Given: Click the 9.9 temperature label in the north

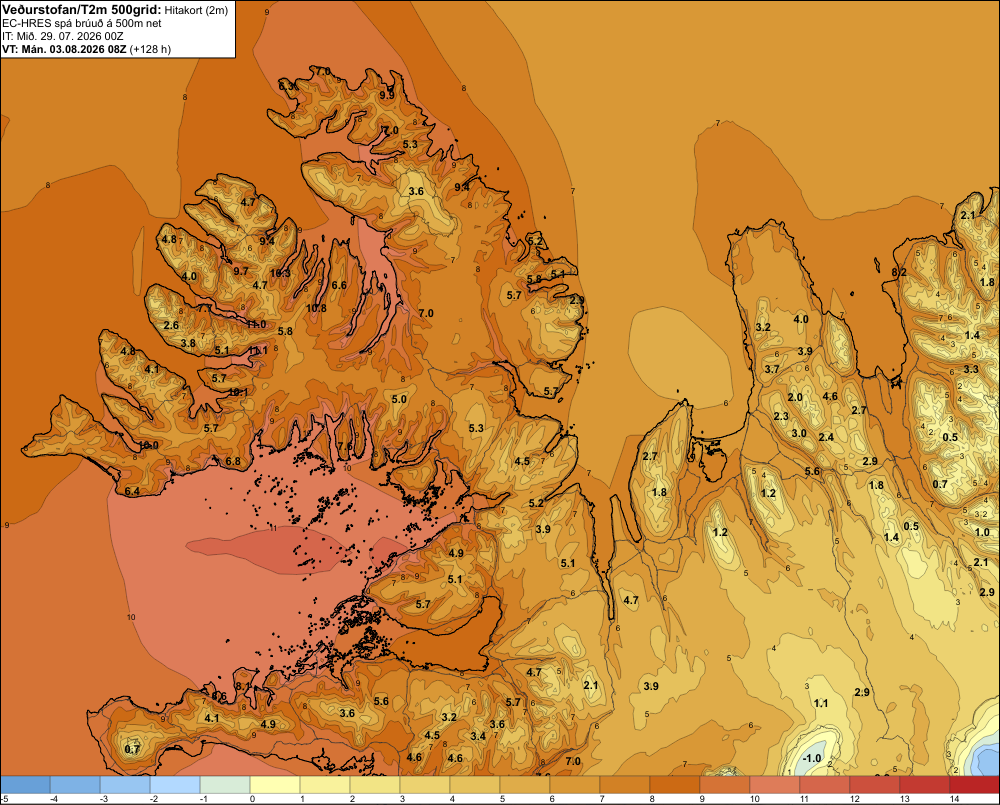Looking at the screenshot, I should pos(386,95).
